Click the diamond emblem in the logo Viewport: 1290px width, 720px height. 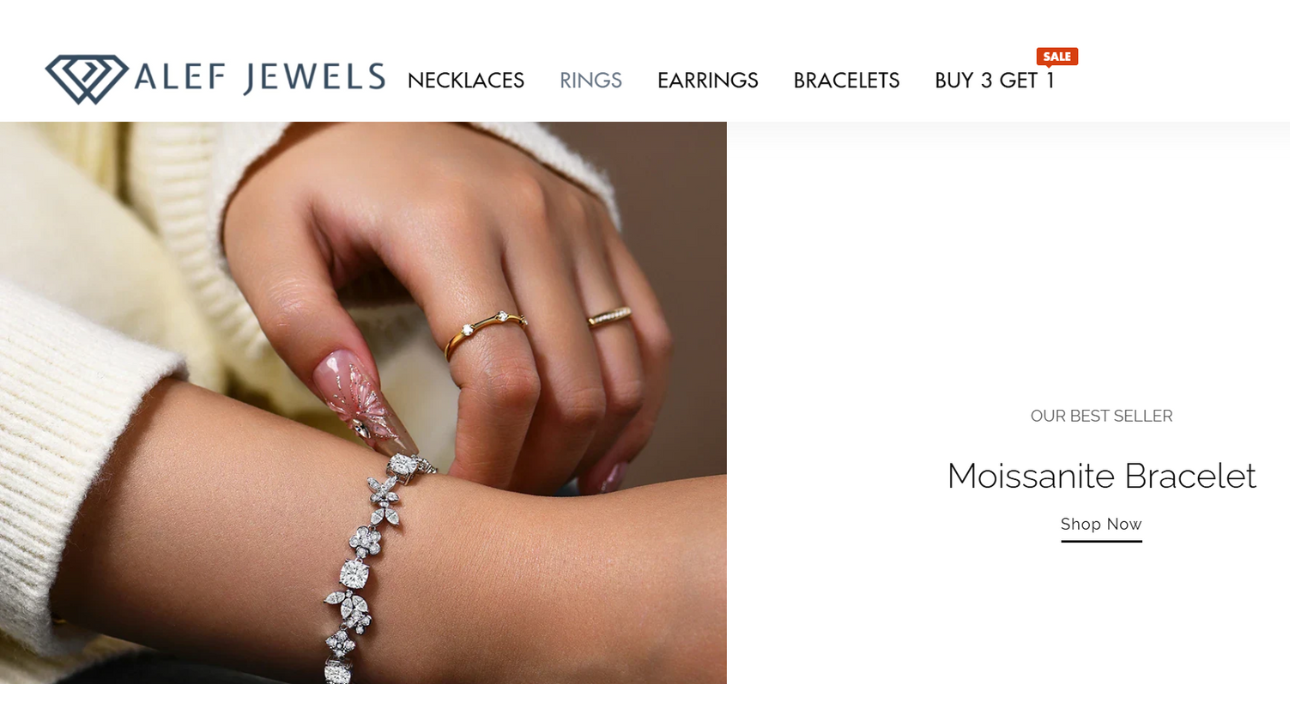86,79
